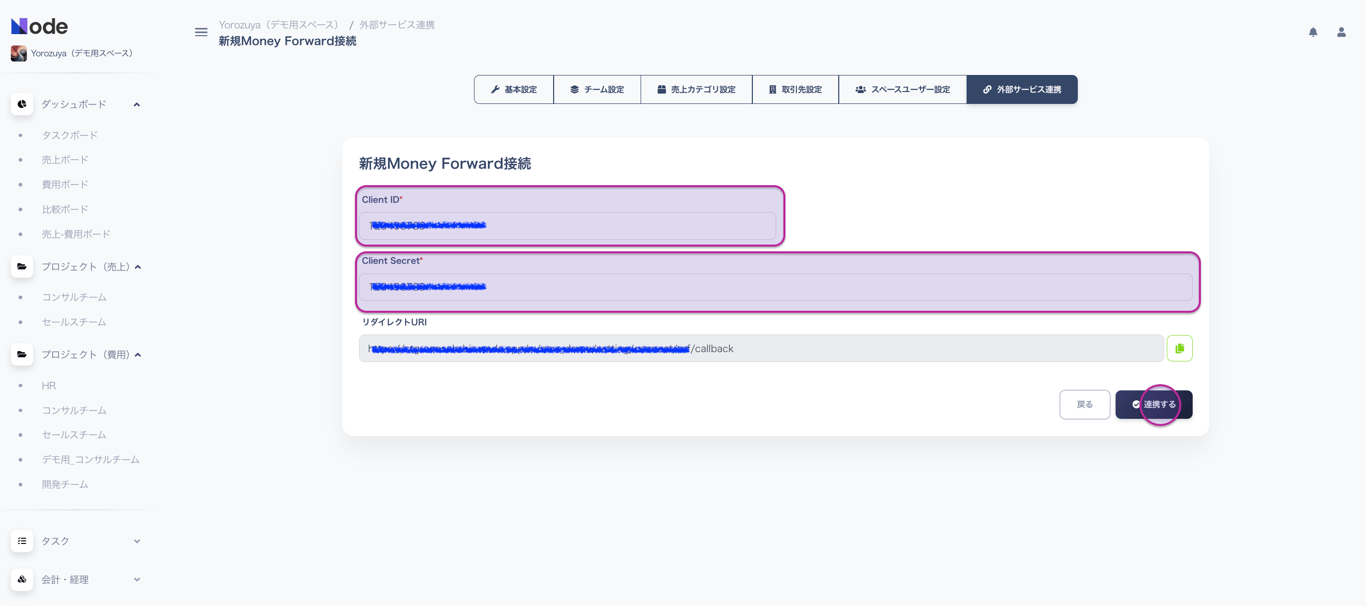Open デモ用_コンサルチーム in the sidebar
This screenshot has height=606, width=1366.
[x=91, y=459]
